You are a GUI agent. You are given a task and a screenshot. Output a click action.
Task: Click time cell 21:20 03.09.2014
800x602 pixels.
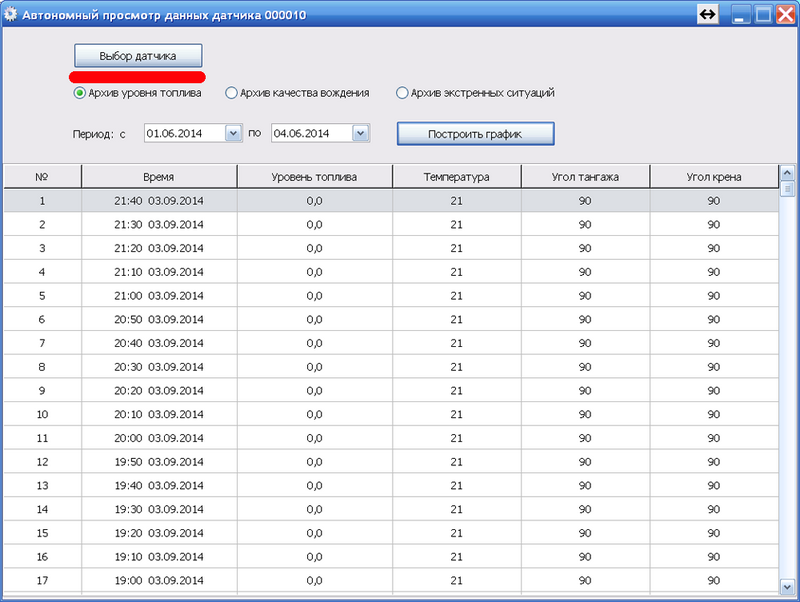tap(159, 248)
